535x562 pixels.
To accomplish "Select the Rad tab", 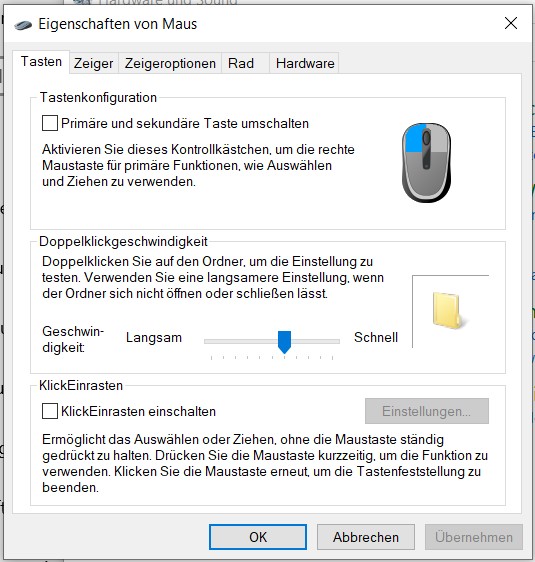I will 241,63.
